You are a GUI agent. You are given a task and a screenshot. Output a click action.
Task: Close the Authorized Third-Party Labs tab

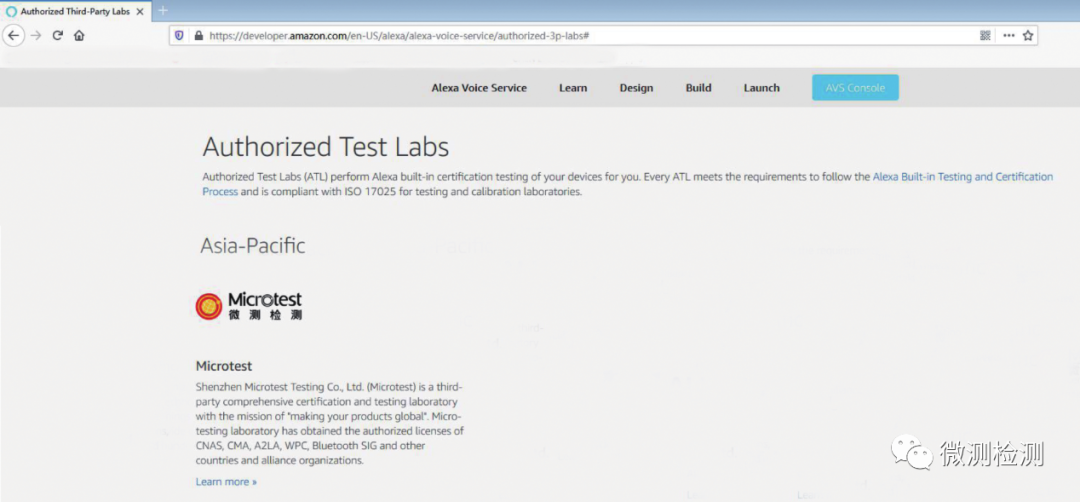coord(140,12)
